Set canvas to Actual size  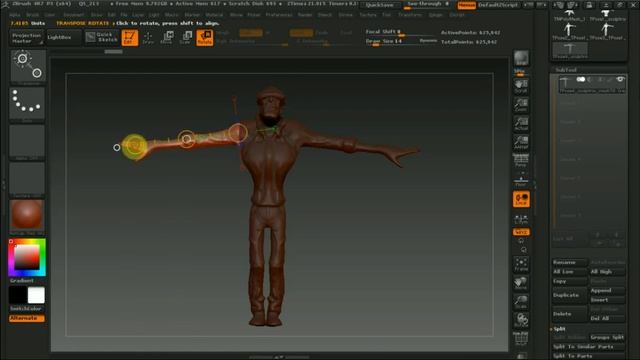click(x=521, y=124)
